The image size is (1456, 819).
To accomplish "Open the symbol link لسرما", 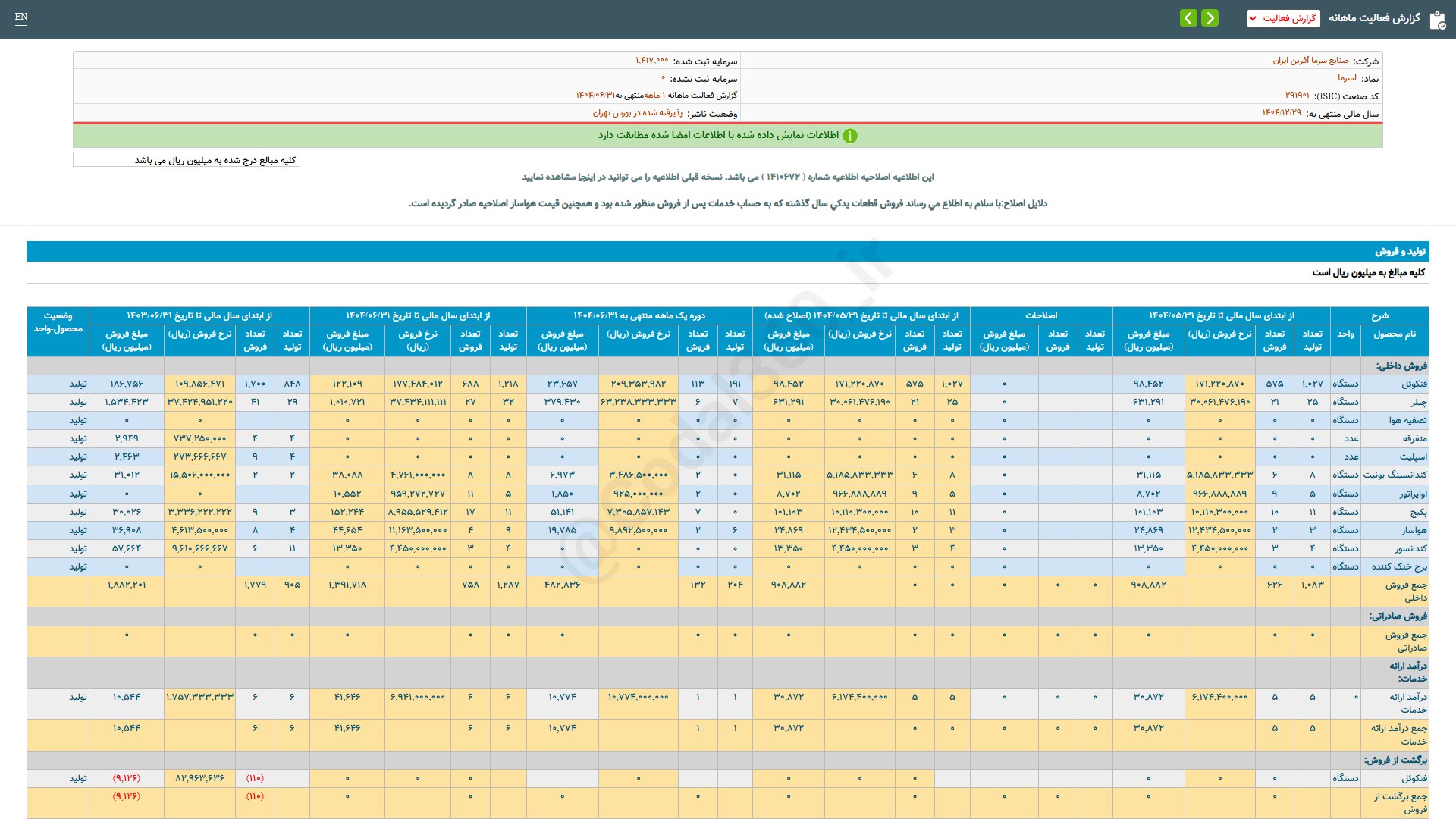I will pos(1347,78).
